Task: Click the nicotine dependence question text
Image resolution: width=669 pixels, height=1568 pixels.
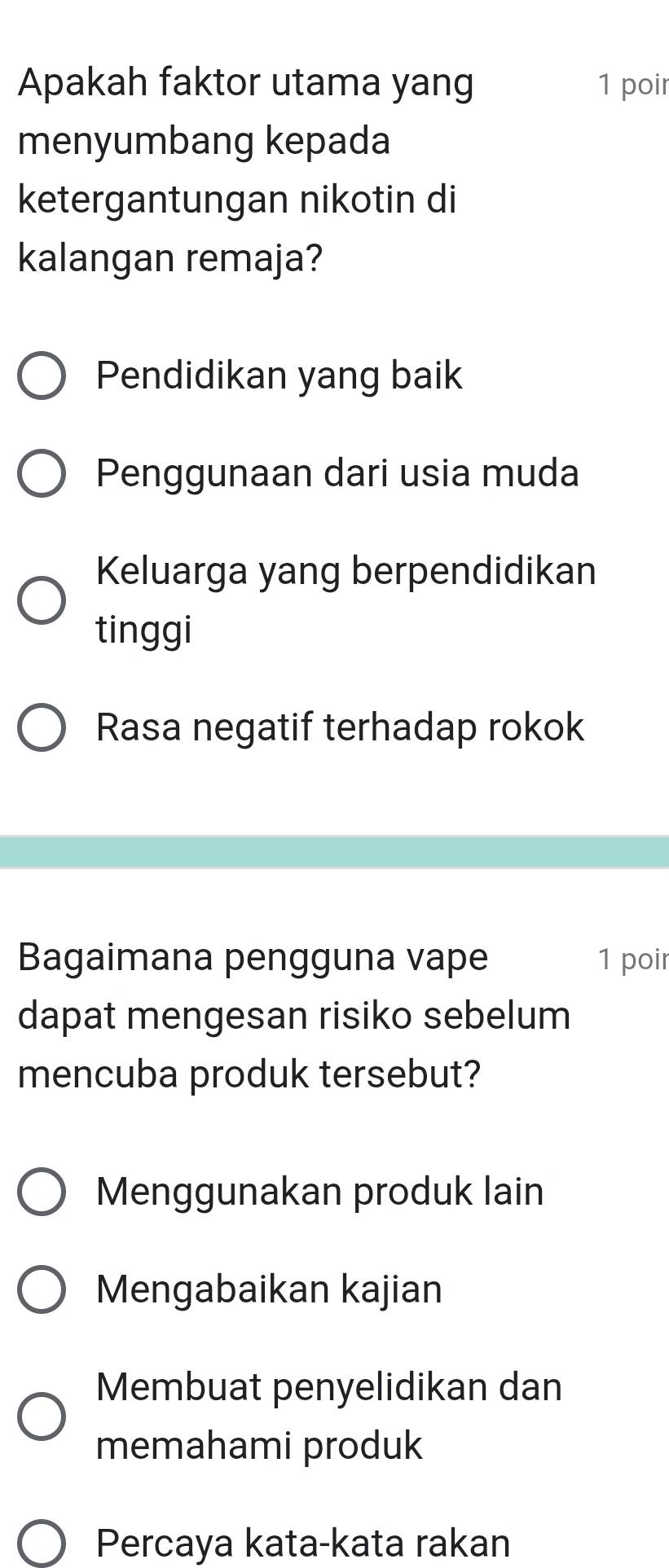Action: (x=245, y=170)
